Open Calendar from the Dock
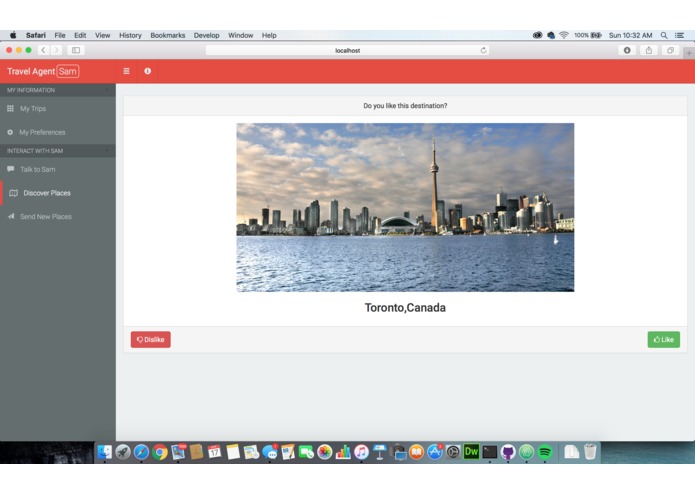This screenshot has height=494, width=695. pos(215,452)
